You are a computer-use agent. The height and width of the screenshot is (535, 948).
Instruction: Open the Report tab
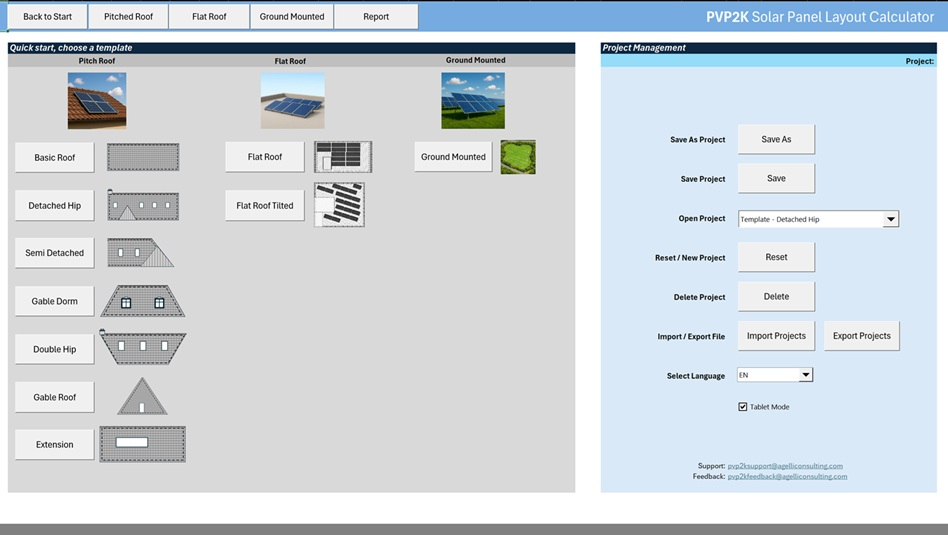tap(376, 16)
